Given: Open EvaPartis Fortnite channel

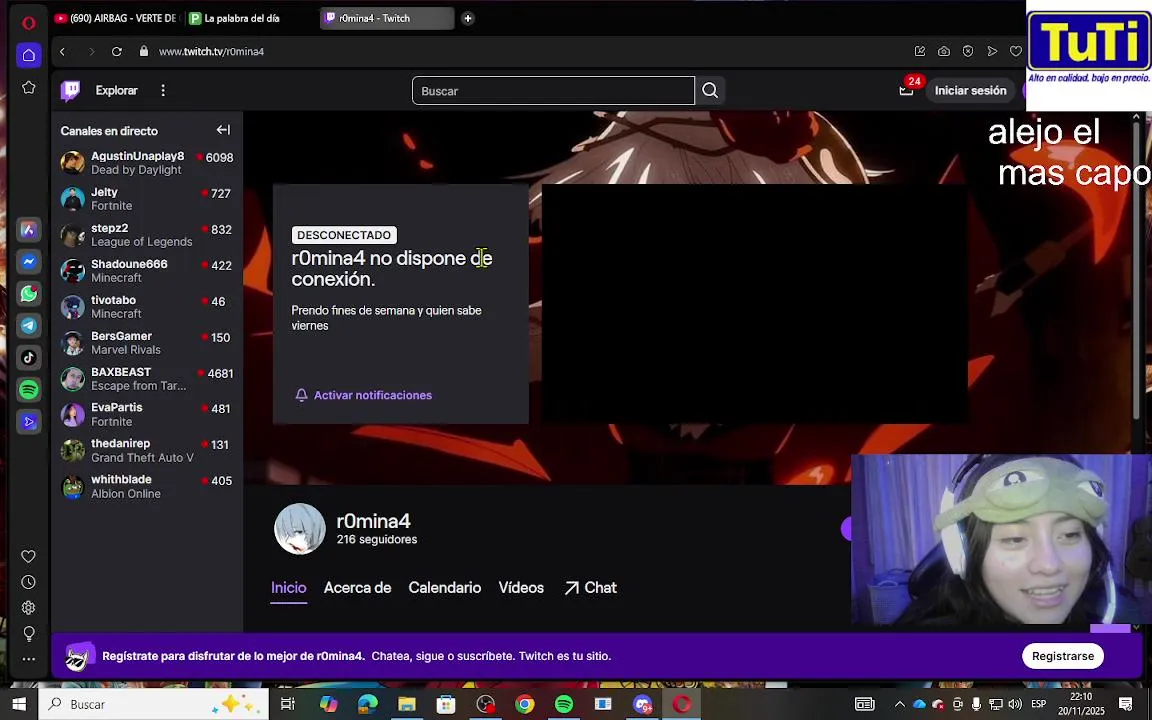Looking at the screenshot, I should click(x=147, y=414).
